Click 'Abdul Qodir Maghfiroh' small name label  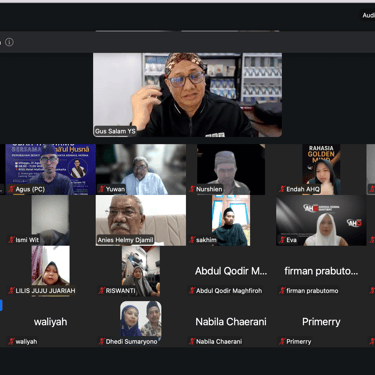tap(229, 291)
